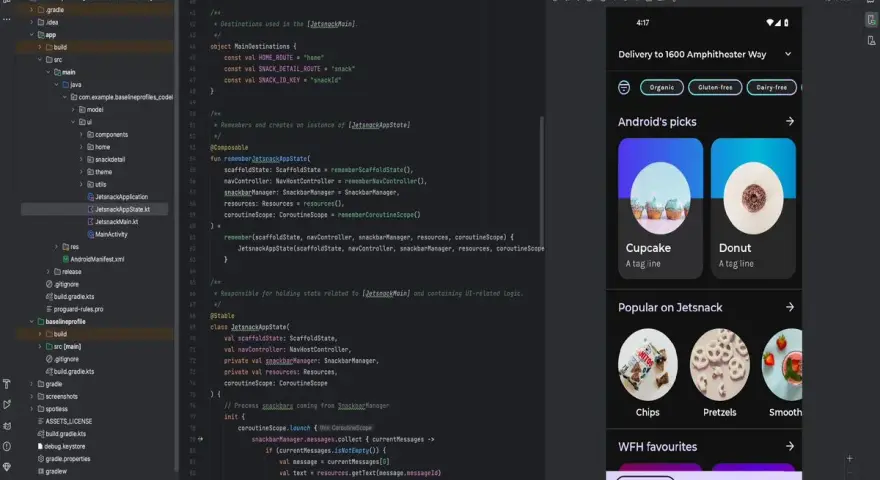Click the JetsnackMain link in top comment
Viewport: 880px width, 480px height.
click(332, 24)
